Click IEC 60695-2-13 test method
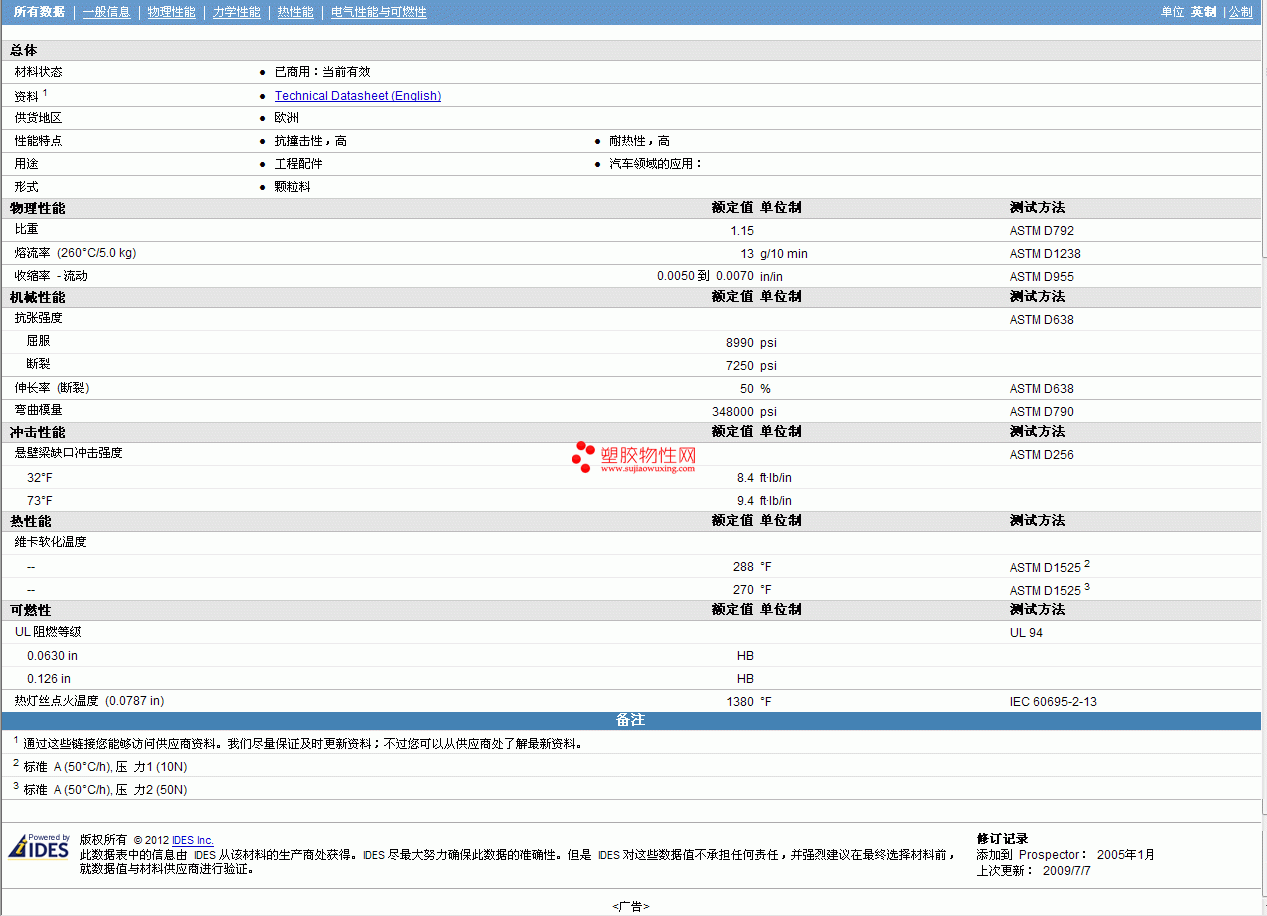The image size is (1267, 916). [x=1053, y=702]
